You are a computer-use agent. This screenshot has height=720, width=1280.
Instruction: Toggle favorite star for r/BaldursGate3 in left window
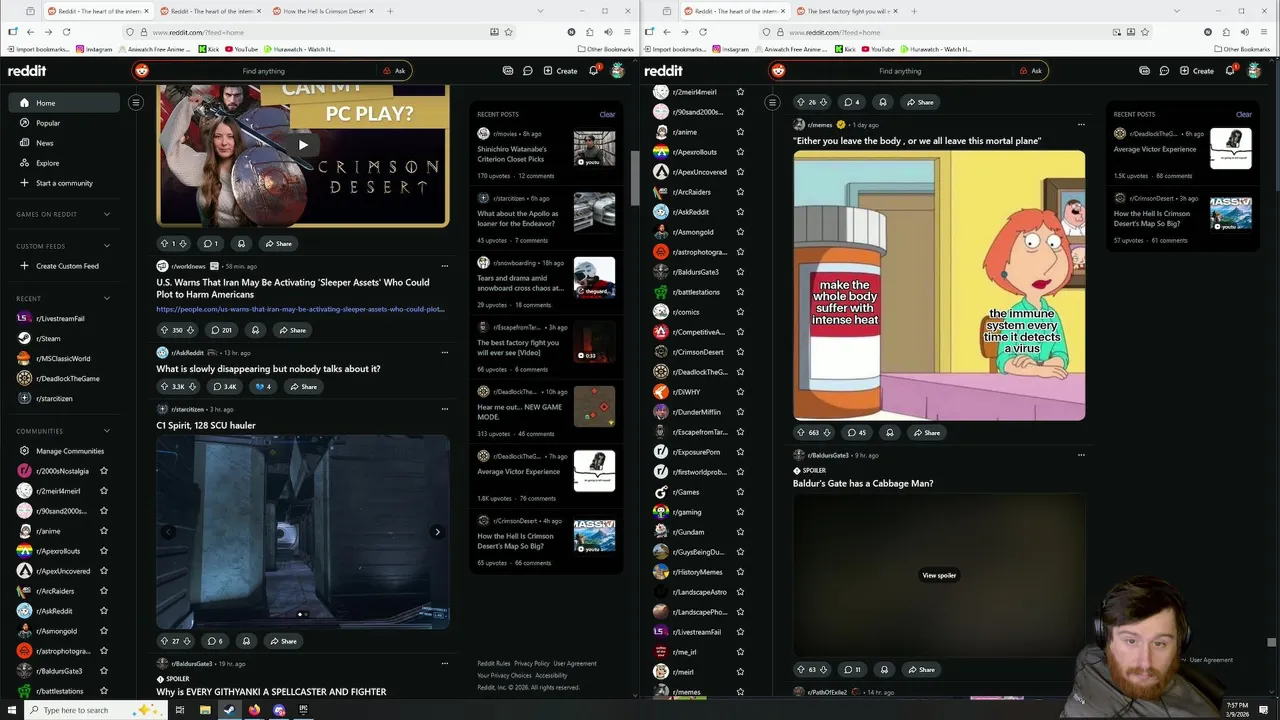(104, 671)
